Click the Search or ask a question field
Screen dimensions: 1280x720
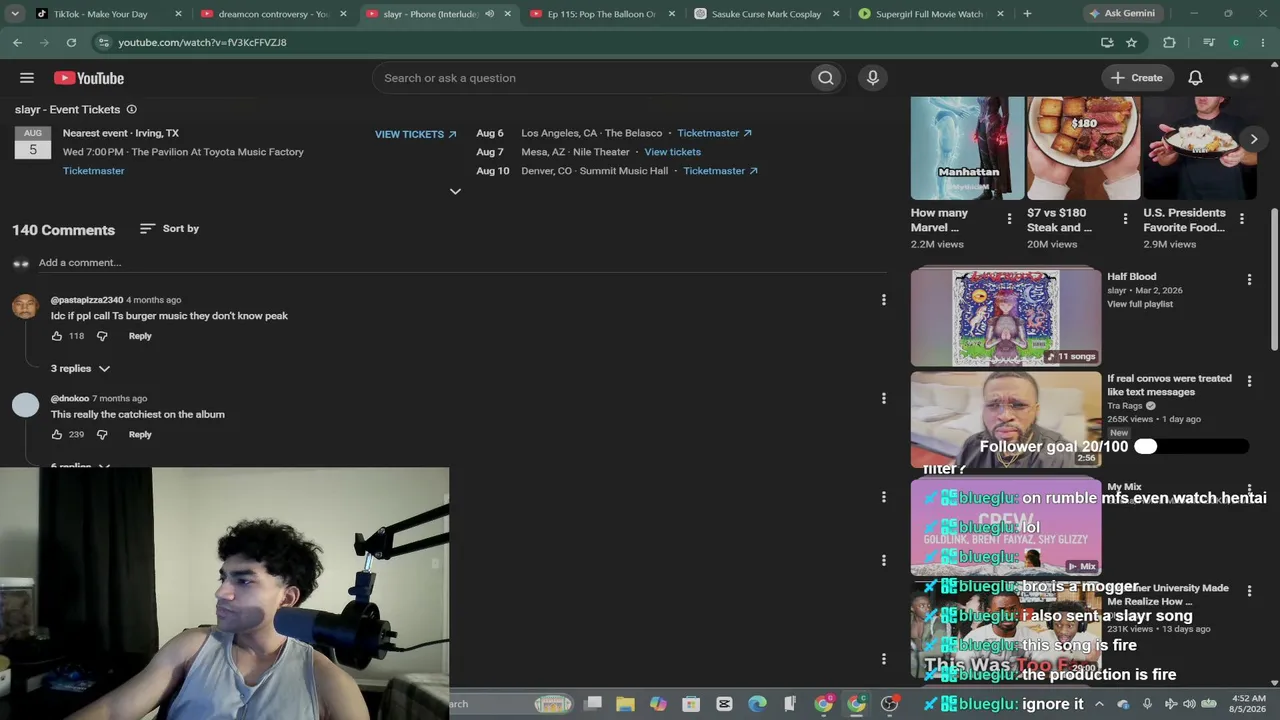590,78
